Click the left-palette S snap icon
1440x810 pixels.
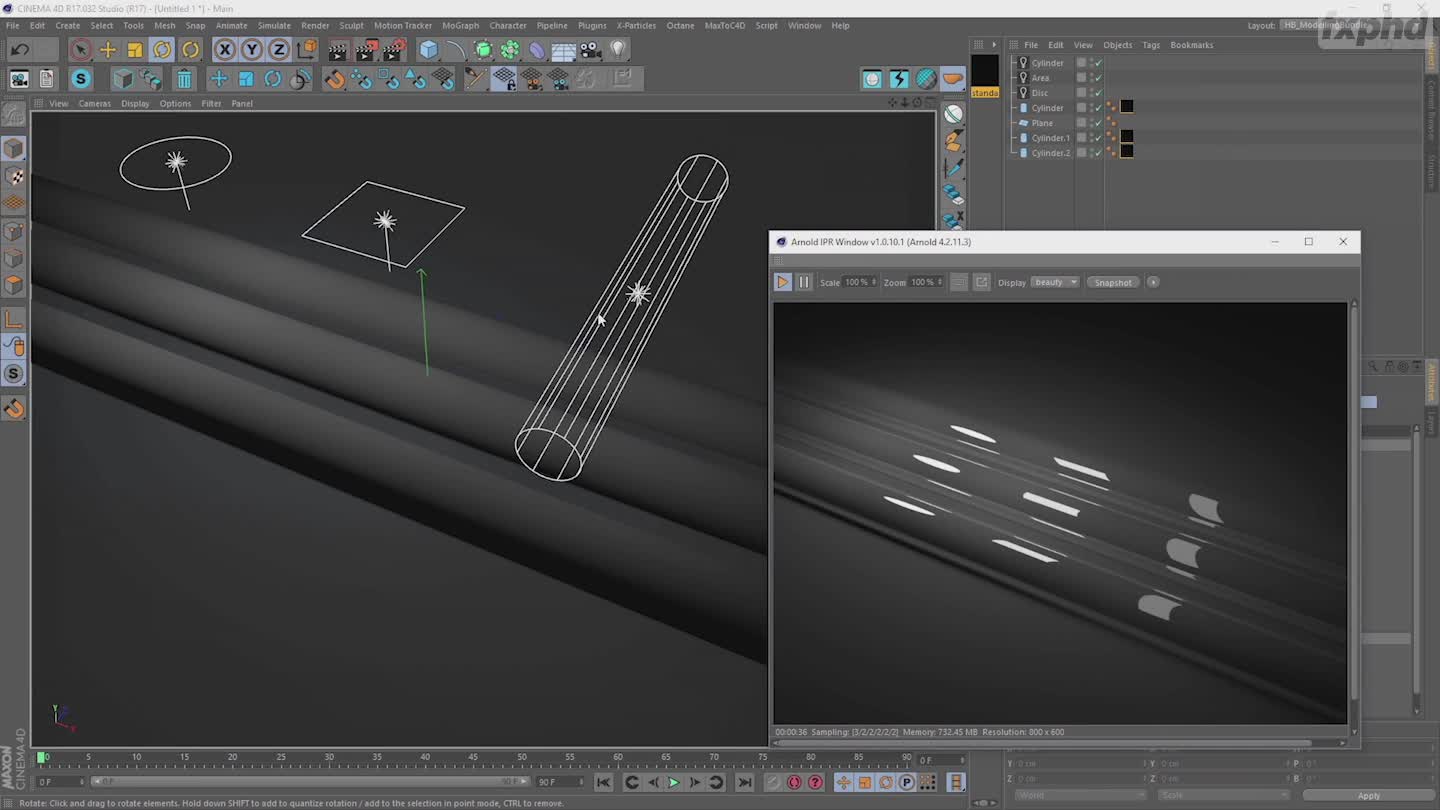click(14, 374)
